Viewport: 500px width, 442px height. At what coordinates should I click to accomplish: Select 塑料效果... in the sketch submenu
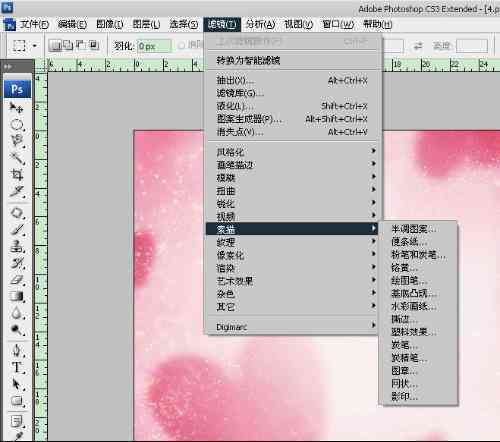point(420,332)
